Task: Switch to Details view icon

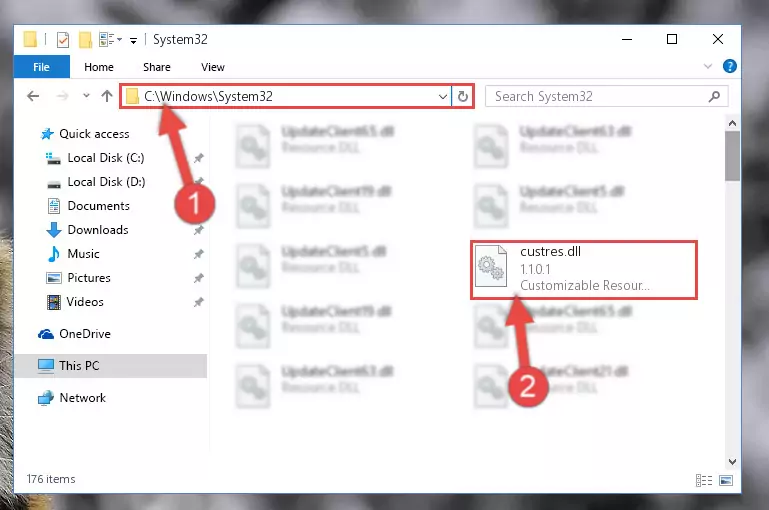Action: (x=704, y=481)
